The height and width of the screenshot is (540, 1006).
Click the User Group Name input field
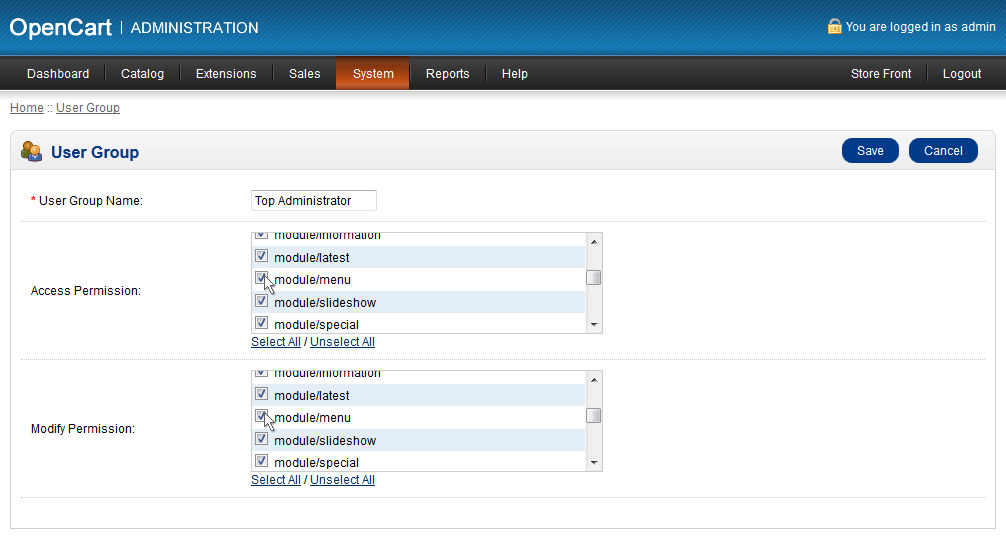click(x=314, y=201)
